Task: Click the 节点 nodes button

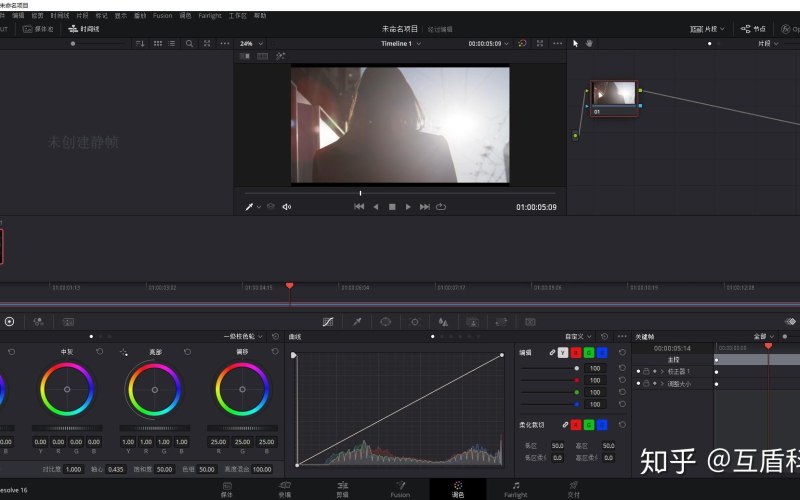Action: pyautogui.click(x=753, y=29)
